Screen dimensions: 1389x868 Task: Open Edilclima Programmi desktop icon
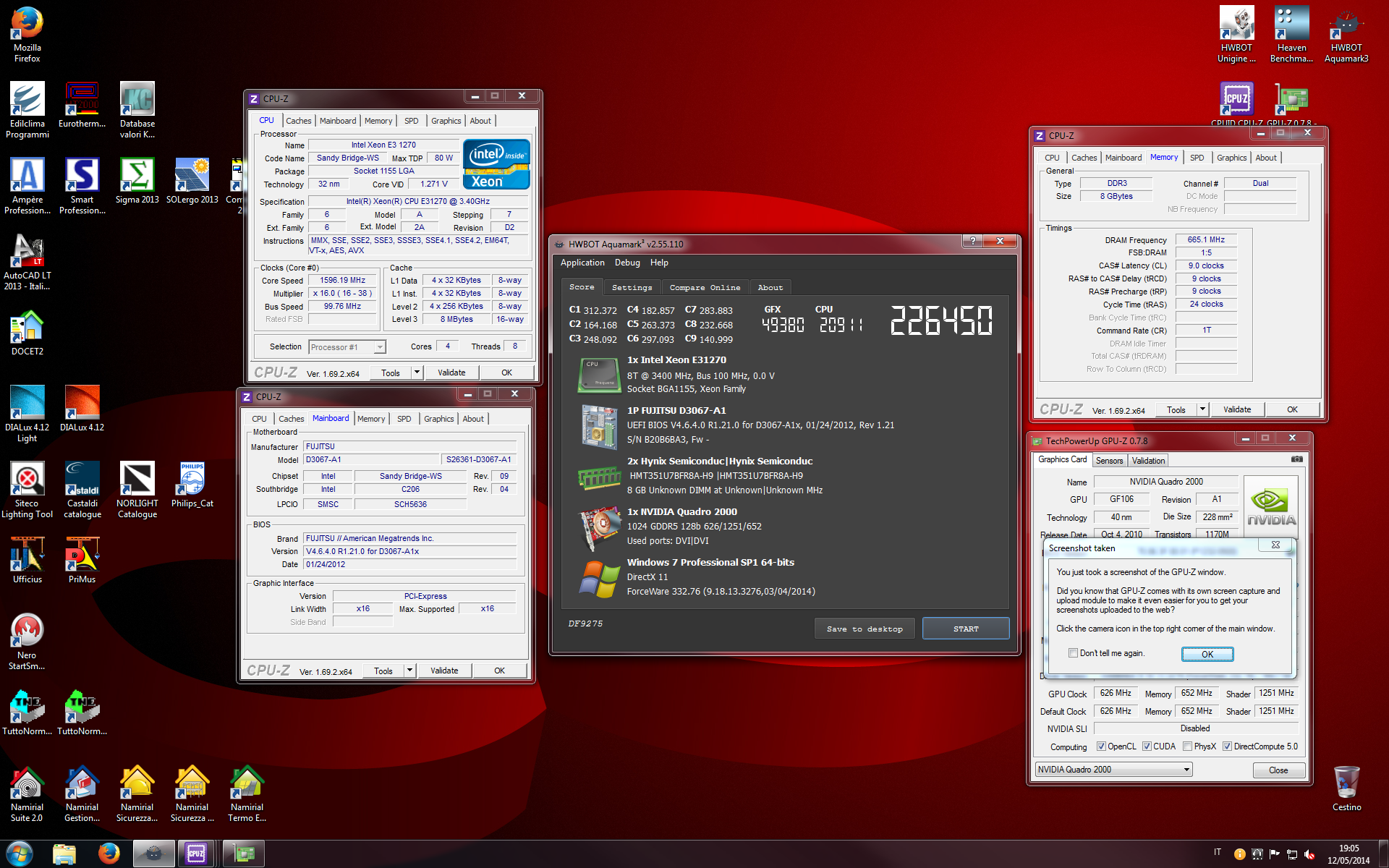[27, 110]
